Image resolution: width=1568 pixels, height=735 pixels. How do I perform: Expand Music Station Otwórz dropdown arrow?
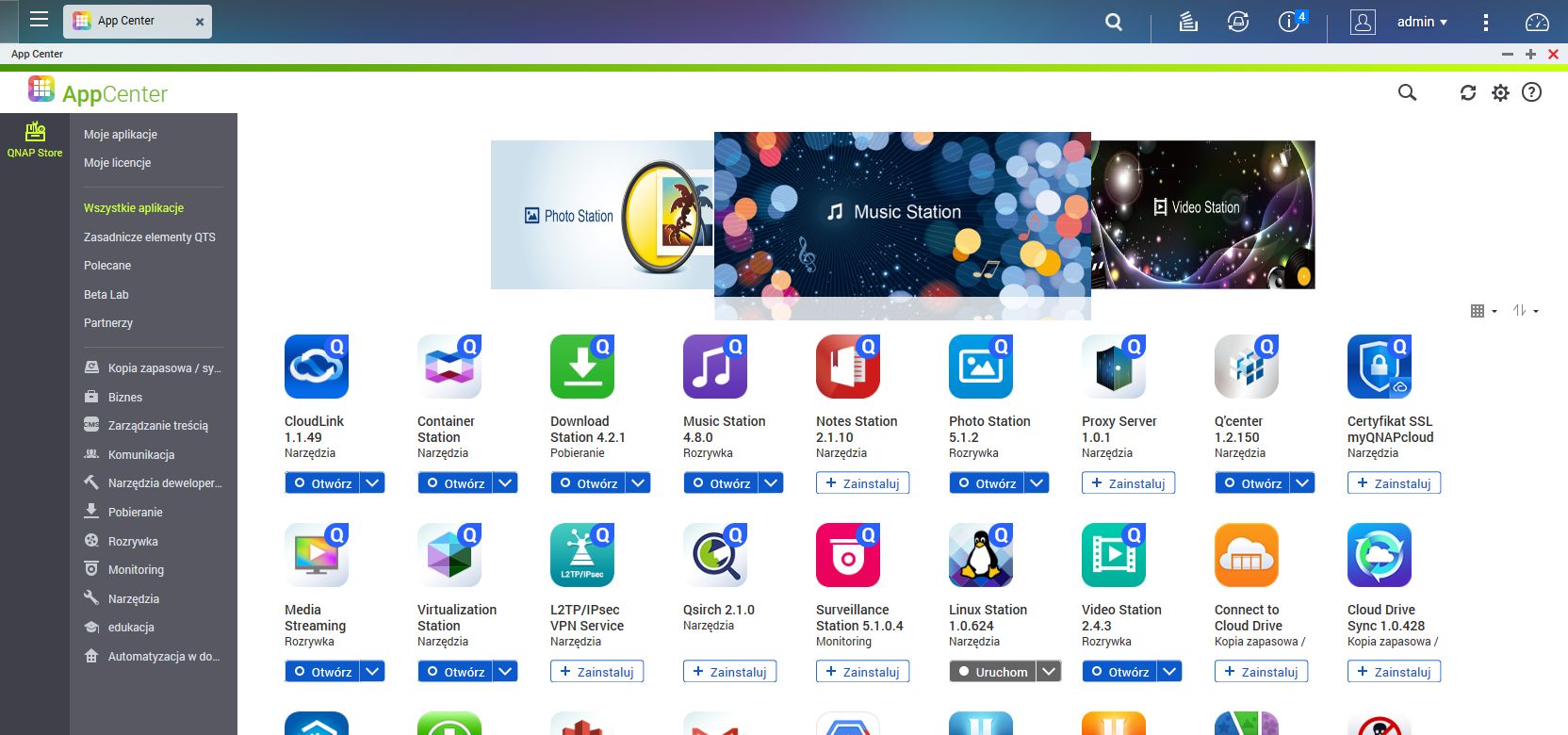pyautogui.click(x=772, y=483)
